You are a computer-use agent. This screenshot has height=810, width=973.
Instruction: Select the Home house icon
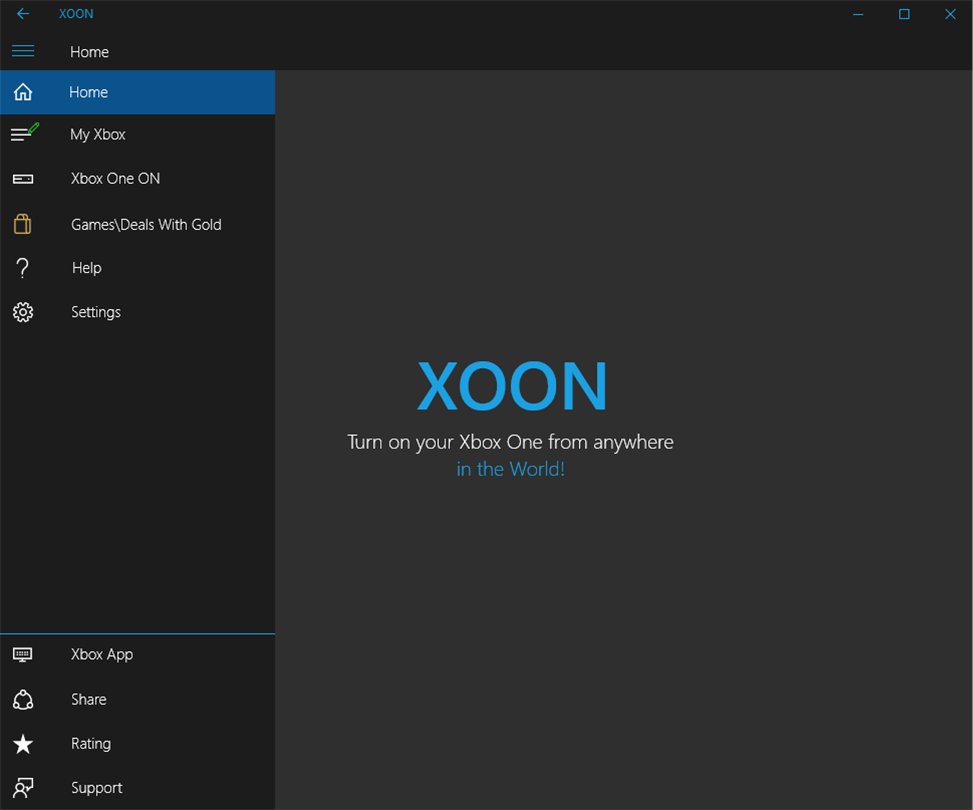[23, 92]
